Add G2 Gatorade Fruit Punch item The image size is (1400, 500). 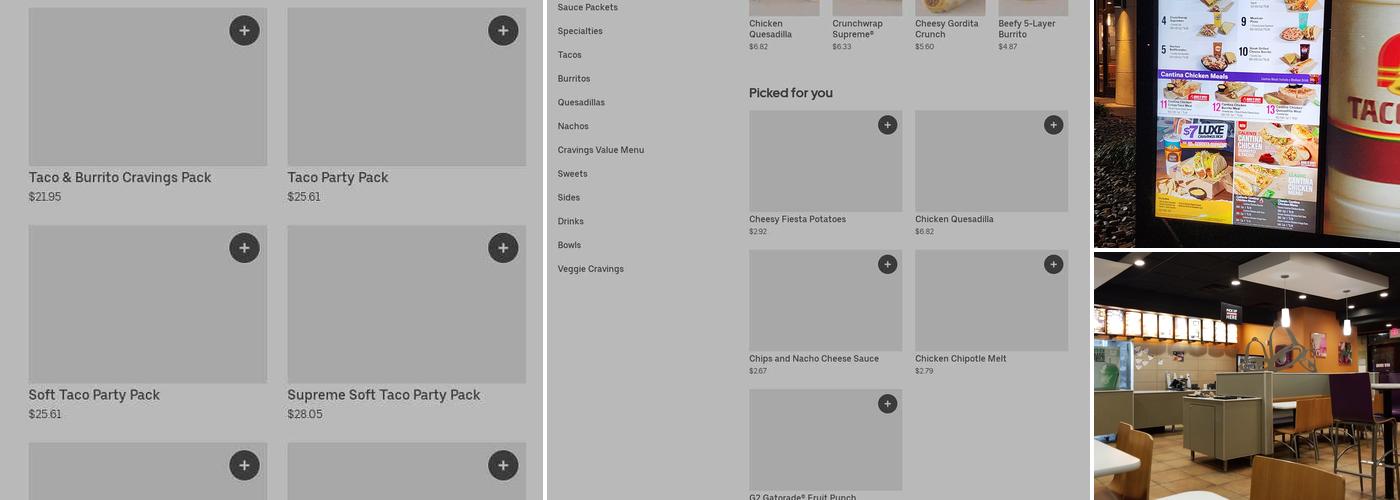(887, 404)
